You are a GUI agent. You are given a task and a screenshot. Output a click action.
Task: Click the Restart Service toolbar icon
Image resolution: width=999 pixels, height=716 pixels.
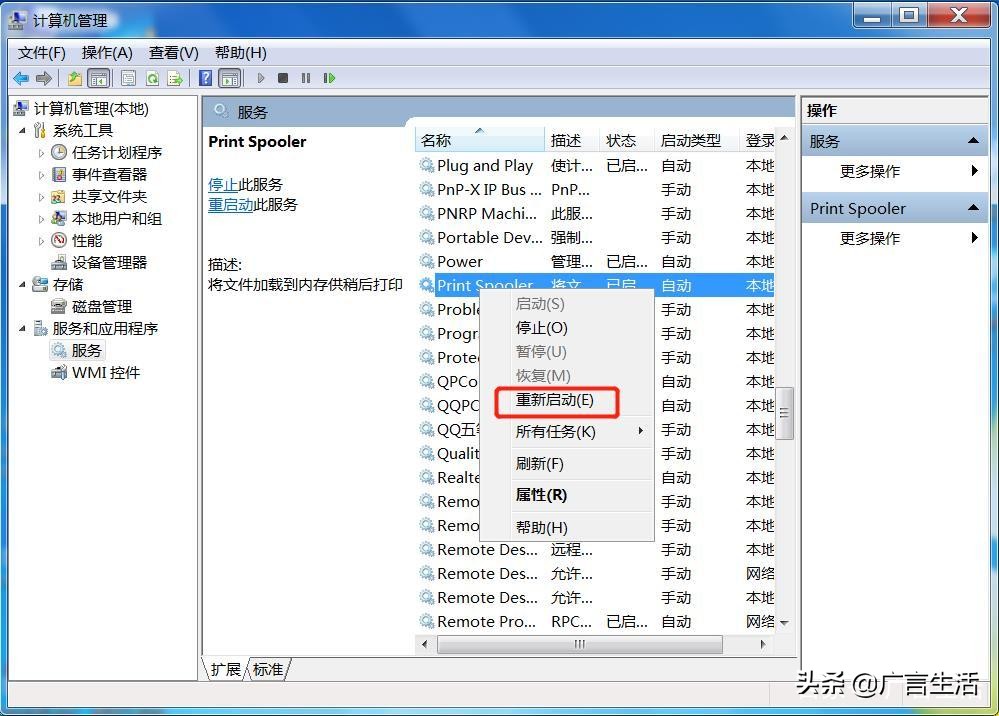(330, 78)
